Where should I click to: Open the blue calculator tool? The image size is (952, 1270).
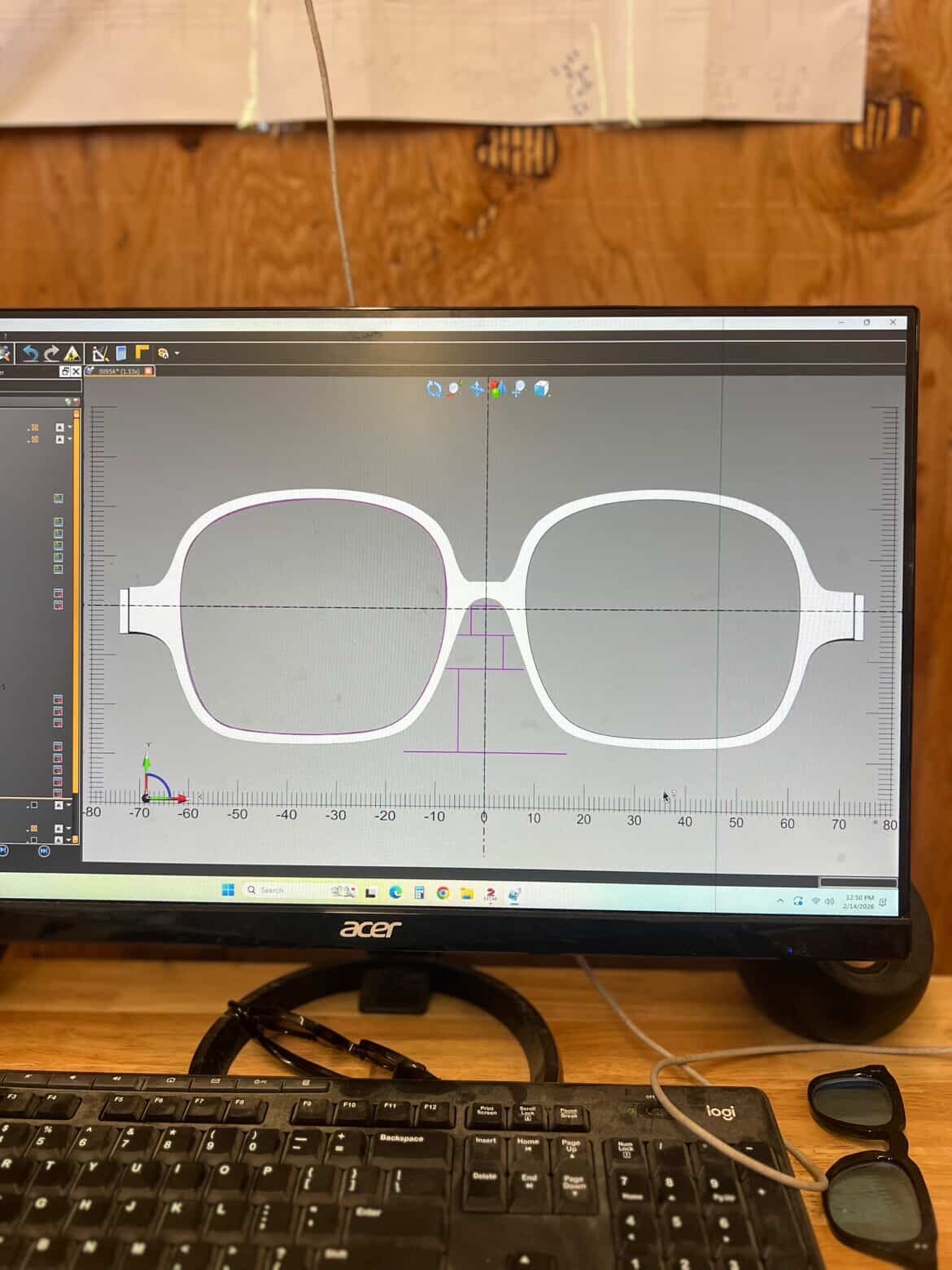[x=121, y=353]
